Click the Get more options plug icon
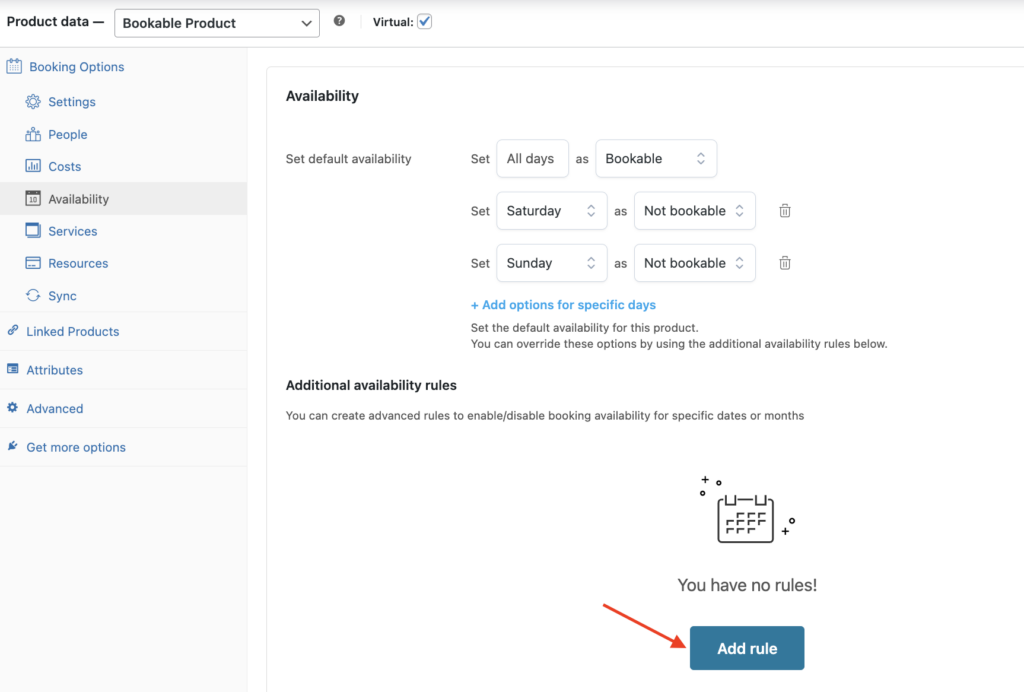The image size is (1024, 692). tap(12, 446)
